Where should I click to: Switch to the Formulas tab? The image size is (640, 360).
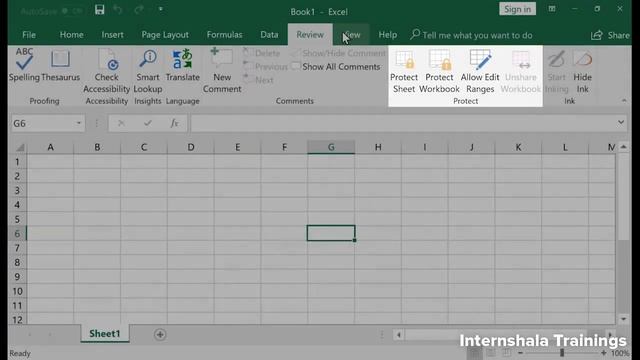224,35
